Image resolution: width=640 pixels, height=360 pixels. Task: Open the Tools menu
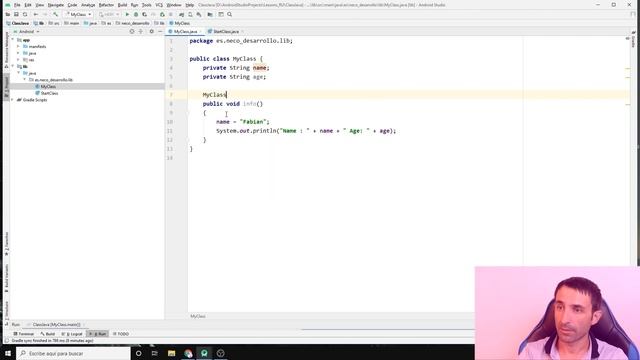pos(147,5)
